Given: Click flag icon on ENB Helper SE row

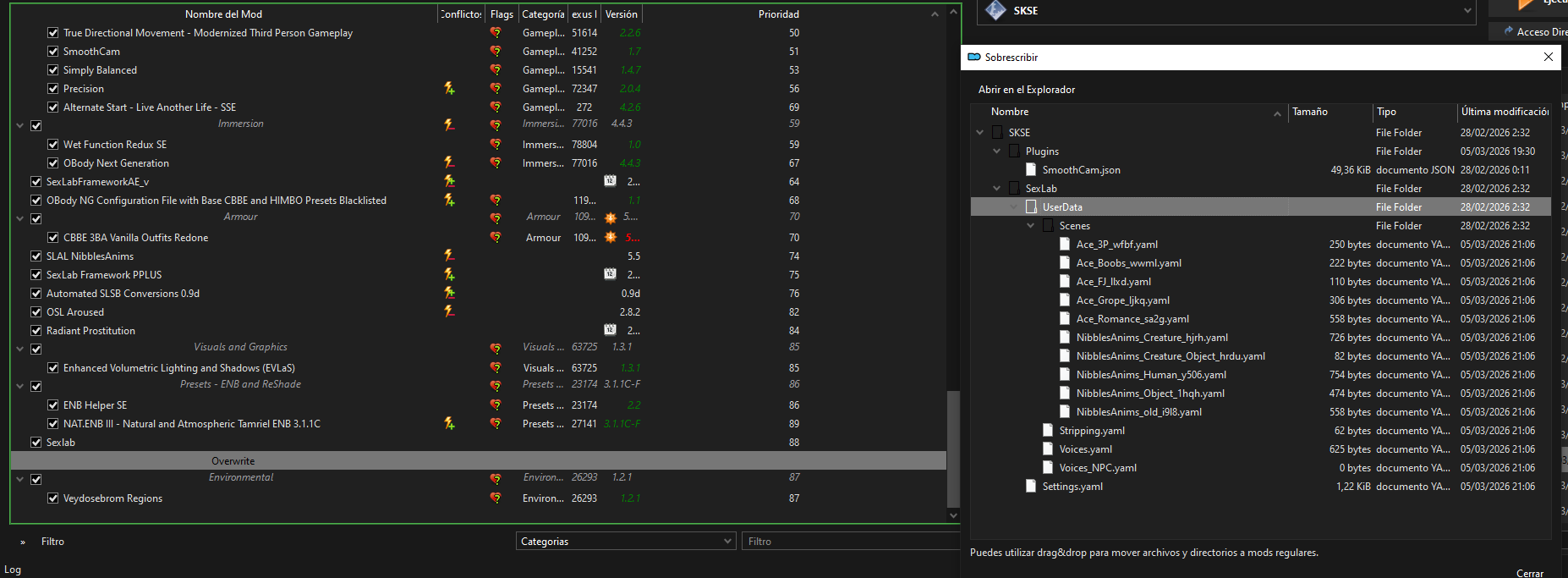Looking at the screenshot, I should coord(496,405).
